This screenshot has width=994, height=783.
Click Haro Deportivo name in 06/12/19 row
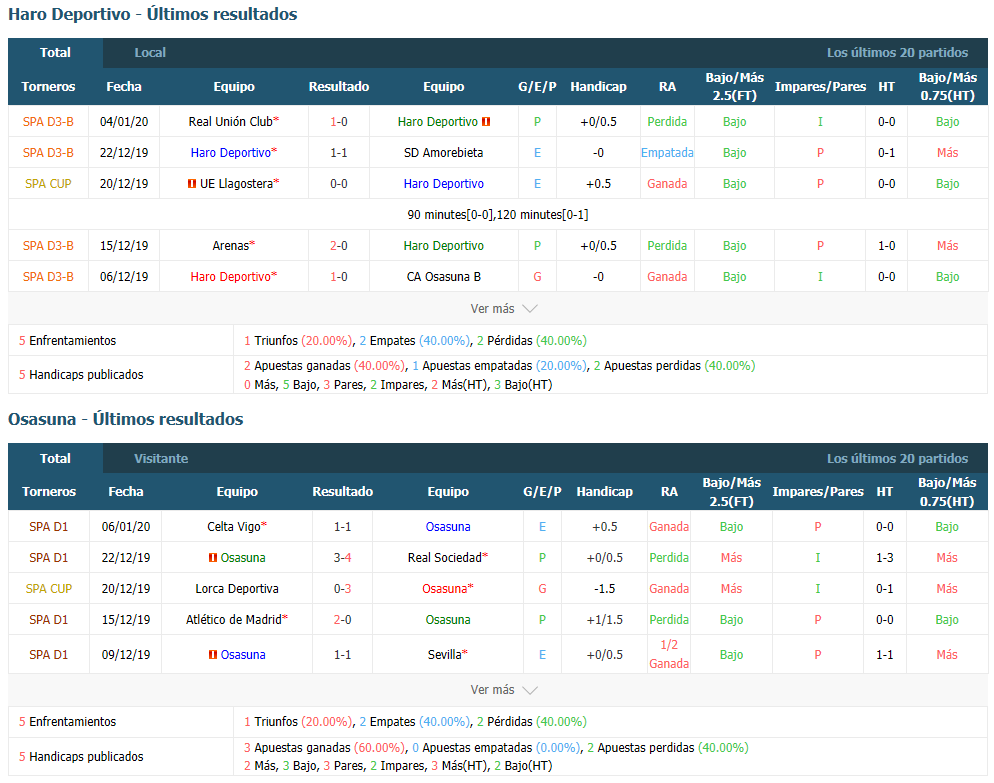[x=230, y=277]
